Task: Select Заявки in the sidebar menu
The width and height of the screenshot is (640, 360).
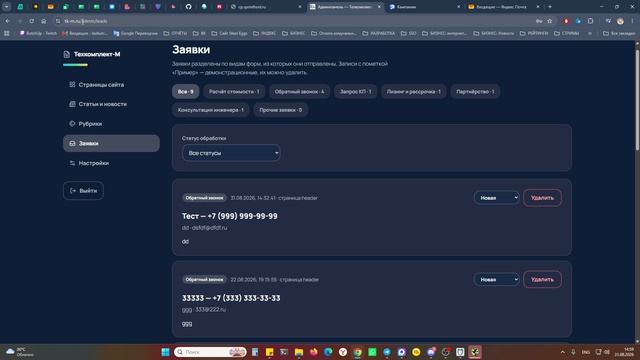Action: coord(111,143)
